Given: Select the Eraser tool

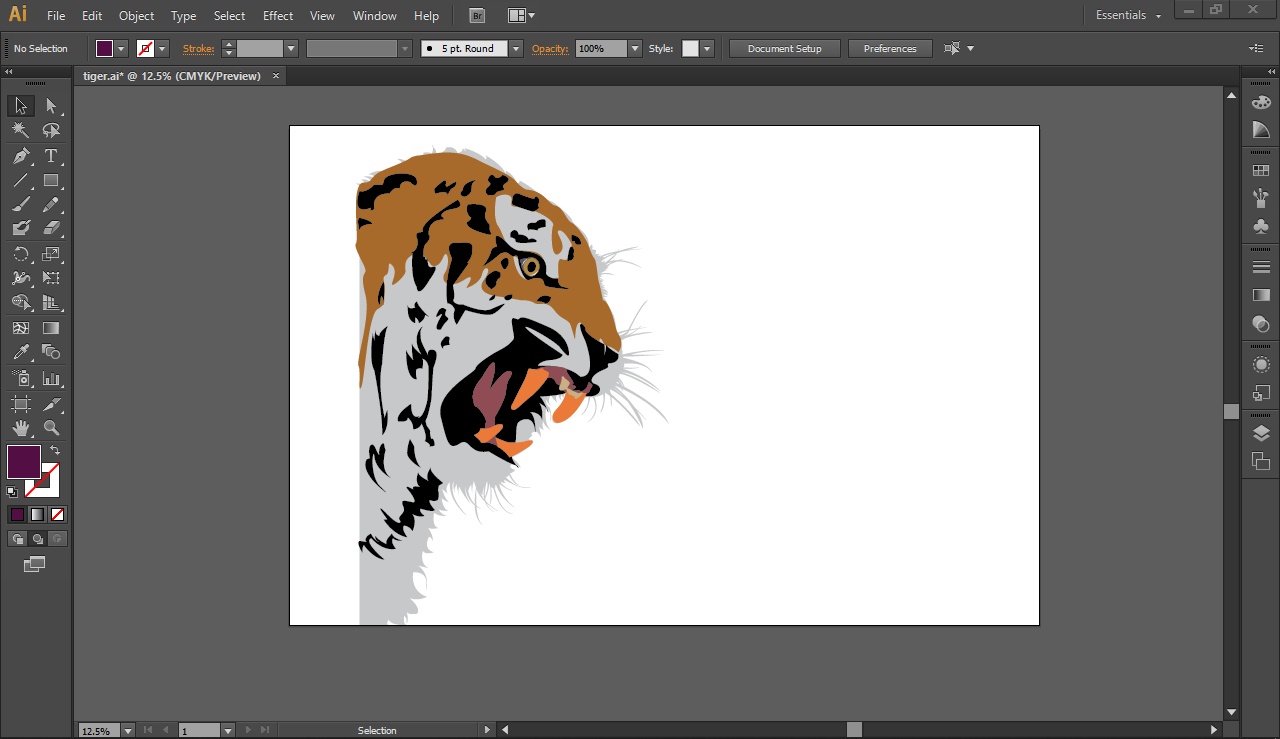Looking at the screenshot, I should click(51, 229).
